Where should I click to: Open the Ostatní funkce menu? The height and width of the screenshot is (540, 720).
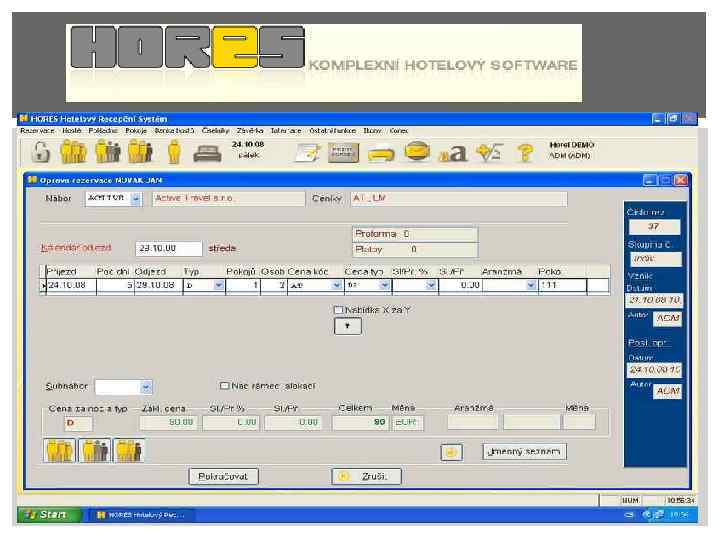coord(332,131)
